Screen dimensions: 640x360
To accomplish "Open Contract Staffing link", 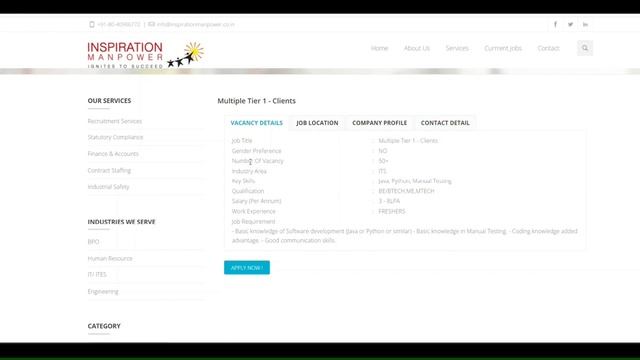I will (x=109, y=171).
